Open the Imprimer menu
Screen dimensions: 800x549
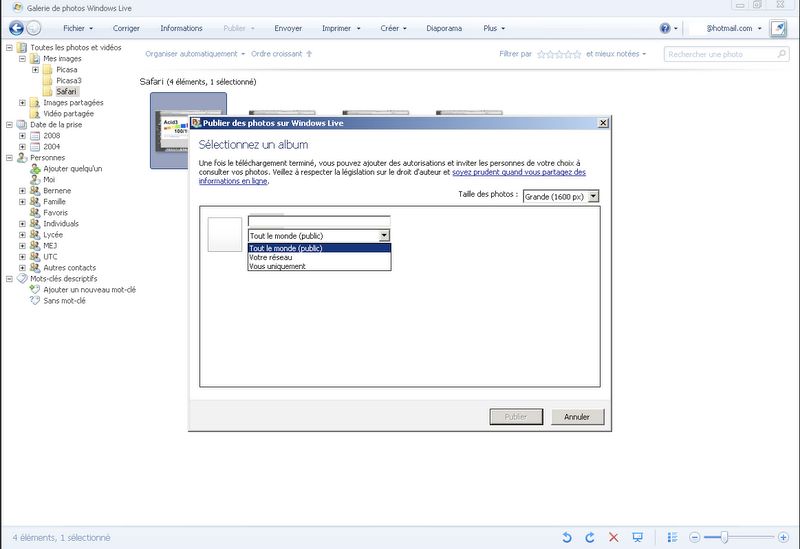(x=341, y=28)
